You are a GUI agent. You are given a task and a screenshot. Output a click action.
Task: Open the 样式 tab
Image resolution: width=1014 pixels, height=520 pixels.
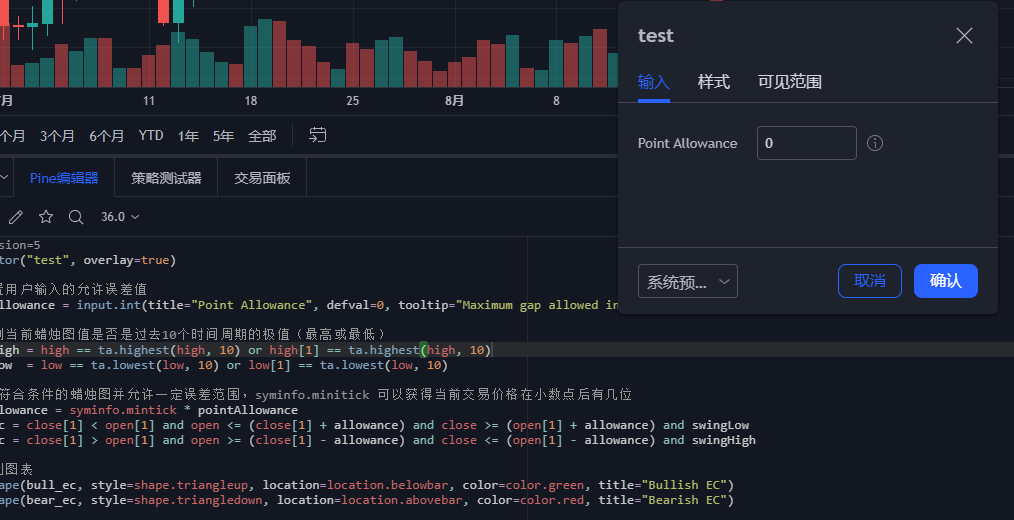[713, 82]
